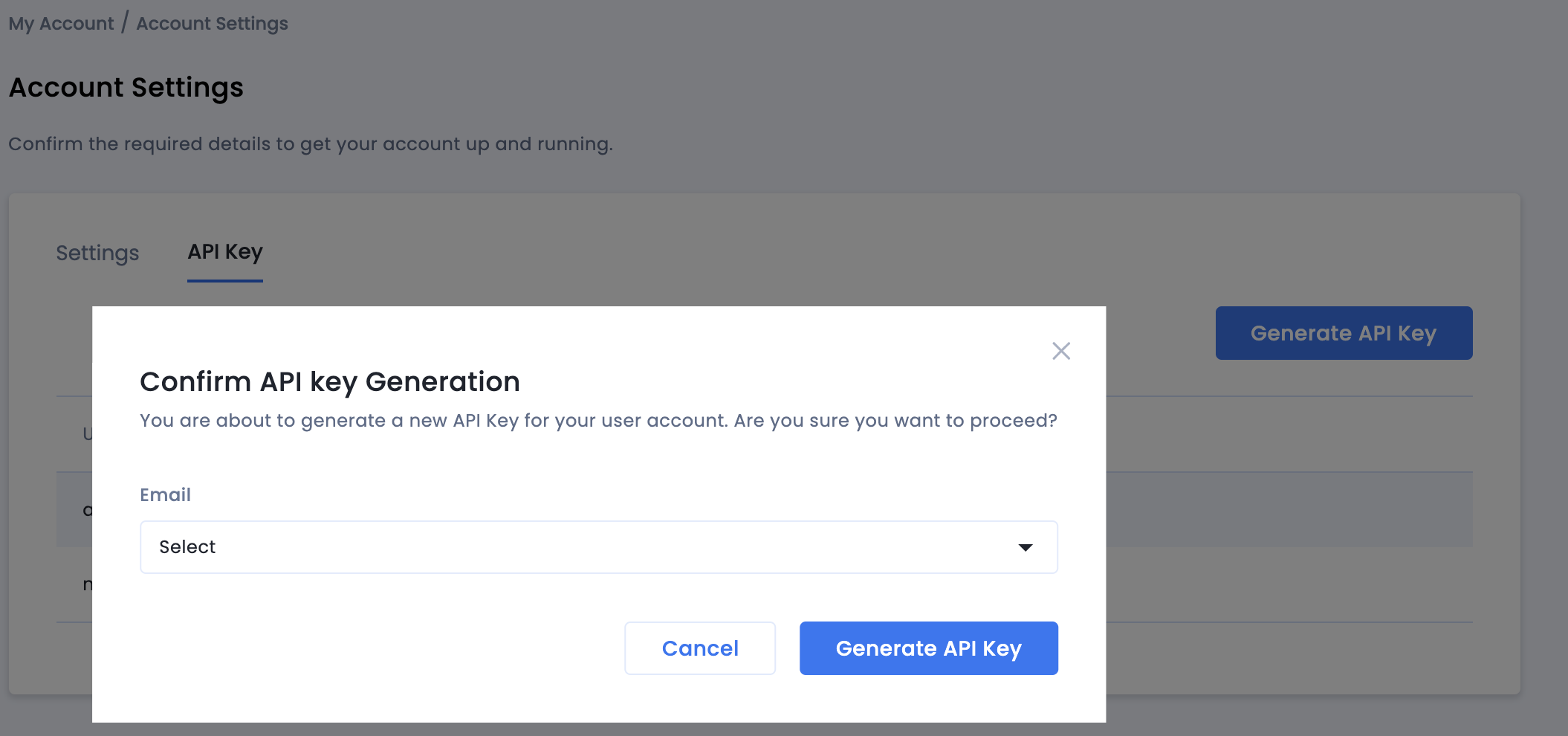The image size is (1568, 736).
Task: Click the dialog's 'Are you sure' description text
Action: [597, 421]
